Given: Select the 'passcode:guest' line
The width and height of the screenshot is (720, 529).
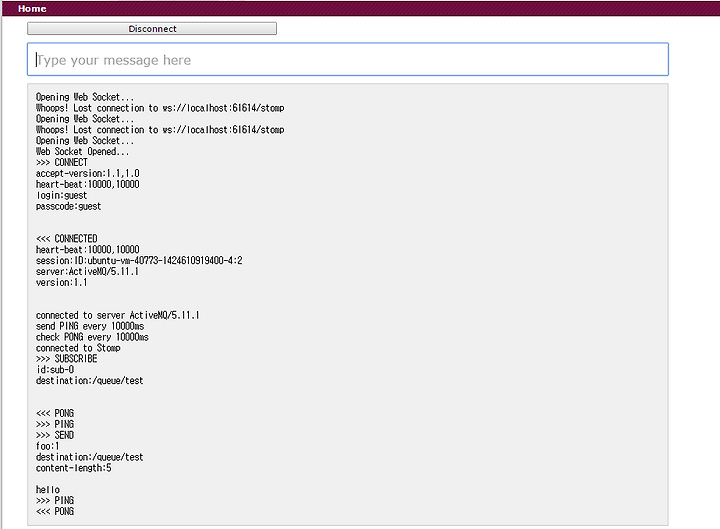Looking at the screenshot, I should (x=68, y=206).
